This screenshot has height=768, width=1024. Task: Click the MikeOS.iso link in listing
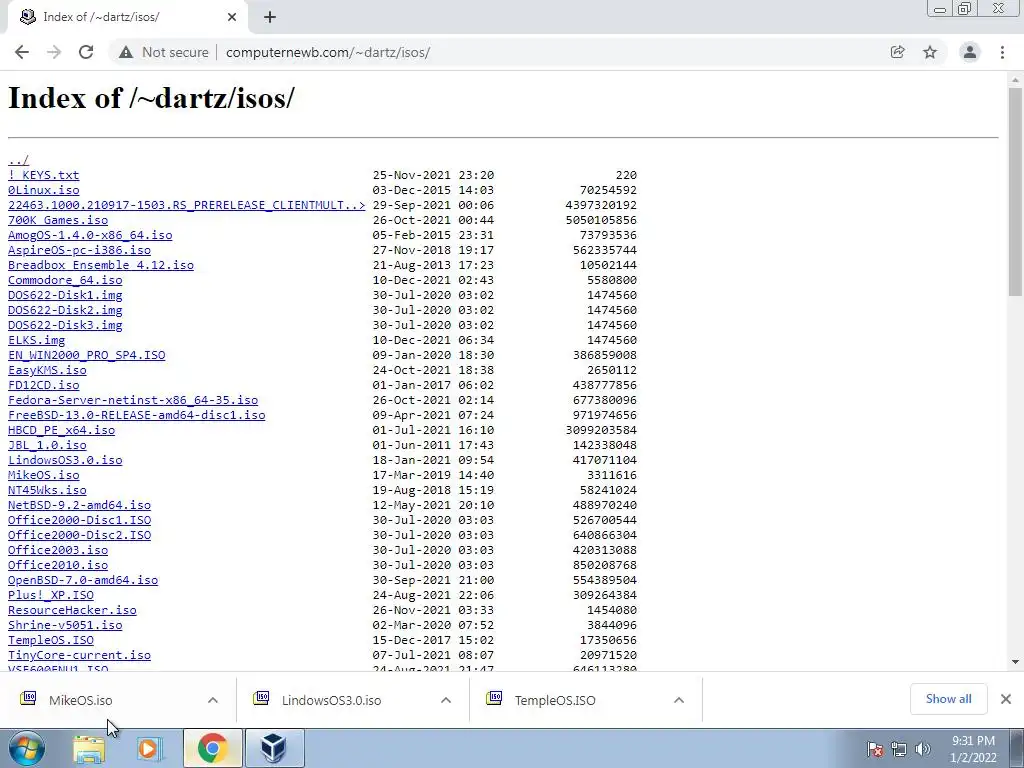point(44,475)
